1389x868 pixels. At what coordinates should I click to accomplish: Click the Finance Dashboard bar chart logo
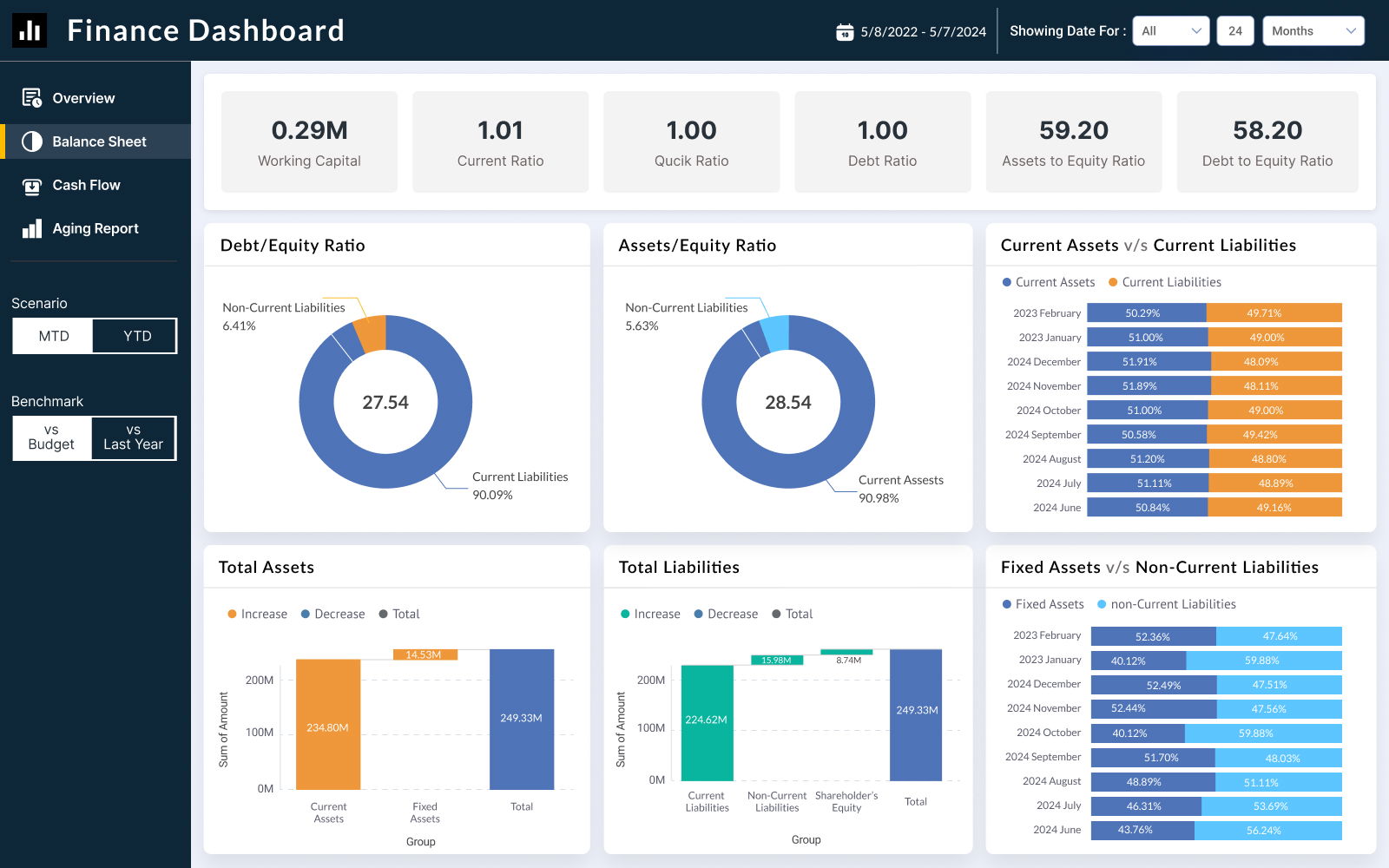click(30, 30)
